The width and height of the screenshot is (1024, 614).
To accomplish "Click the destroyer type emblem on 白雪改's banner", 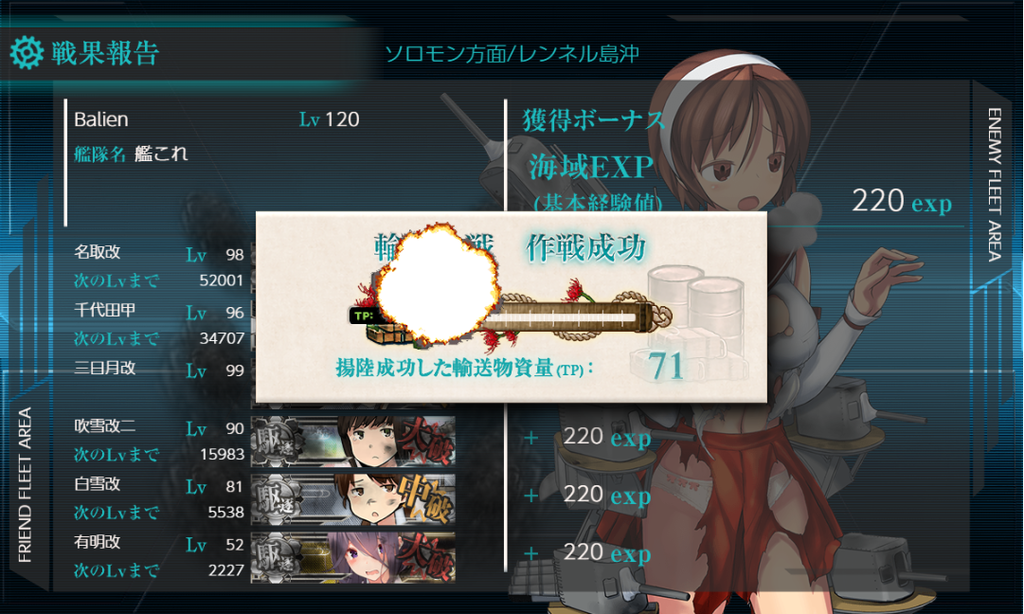I will click(277, 500).
